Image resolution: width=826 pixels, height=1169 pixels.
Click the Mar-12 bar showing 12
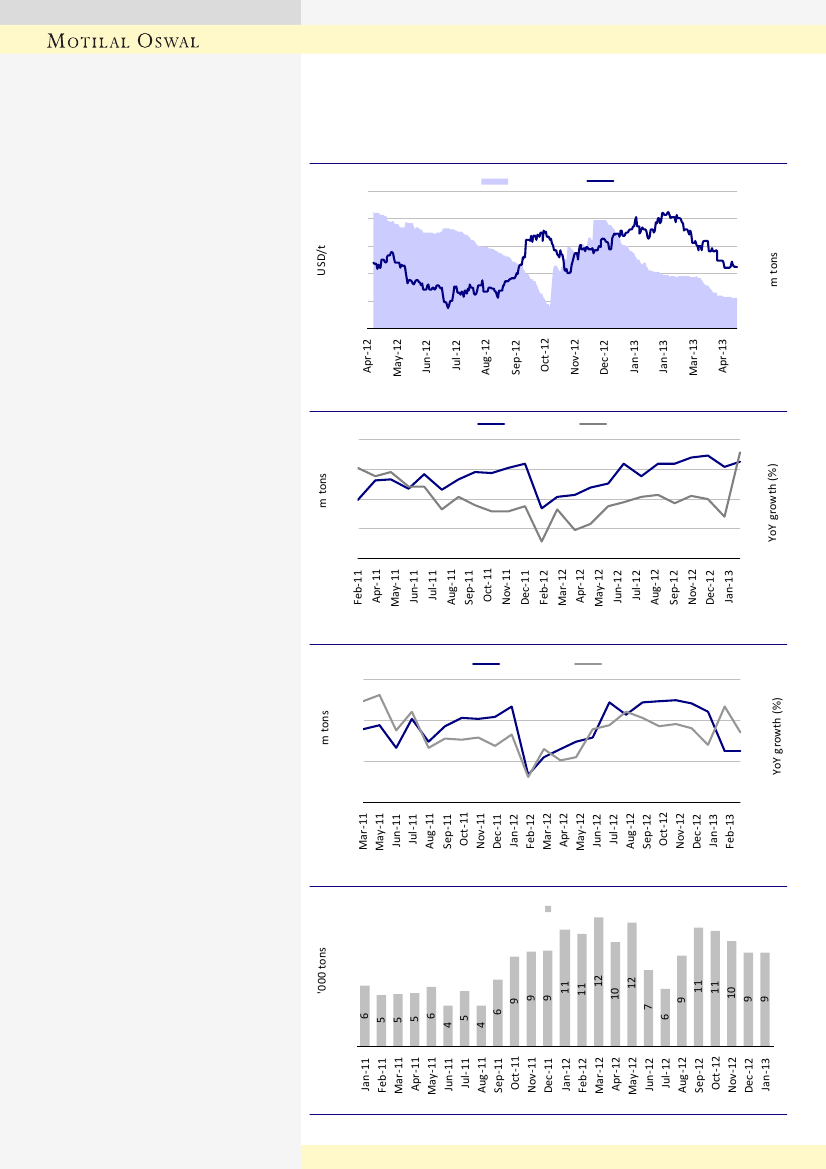(598, 982)
